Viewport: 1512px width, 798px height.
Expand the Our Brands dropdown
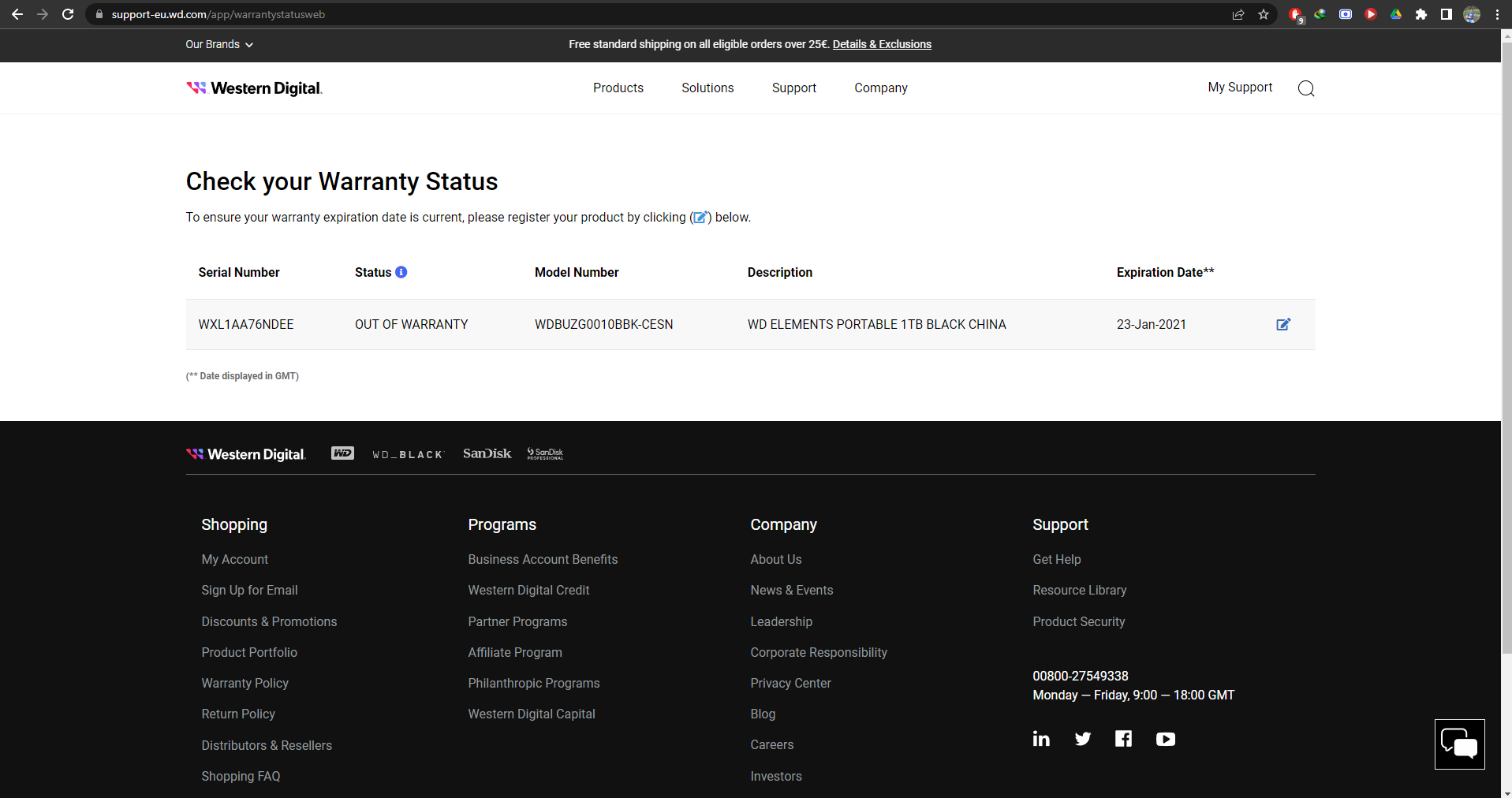(219, 44)
